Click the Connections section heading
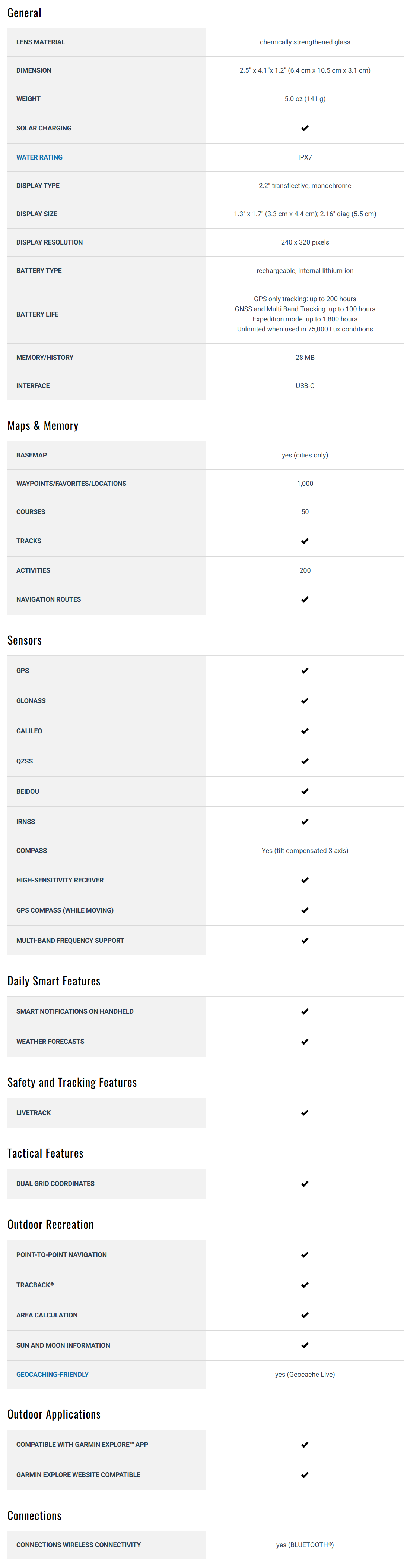This screenshot has width=407, height=1568. tap(34, 1515)
